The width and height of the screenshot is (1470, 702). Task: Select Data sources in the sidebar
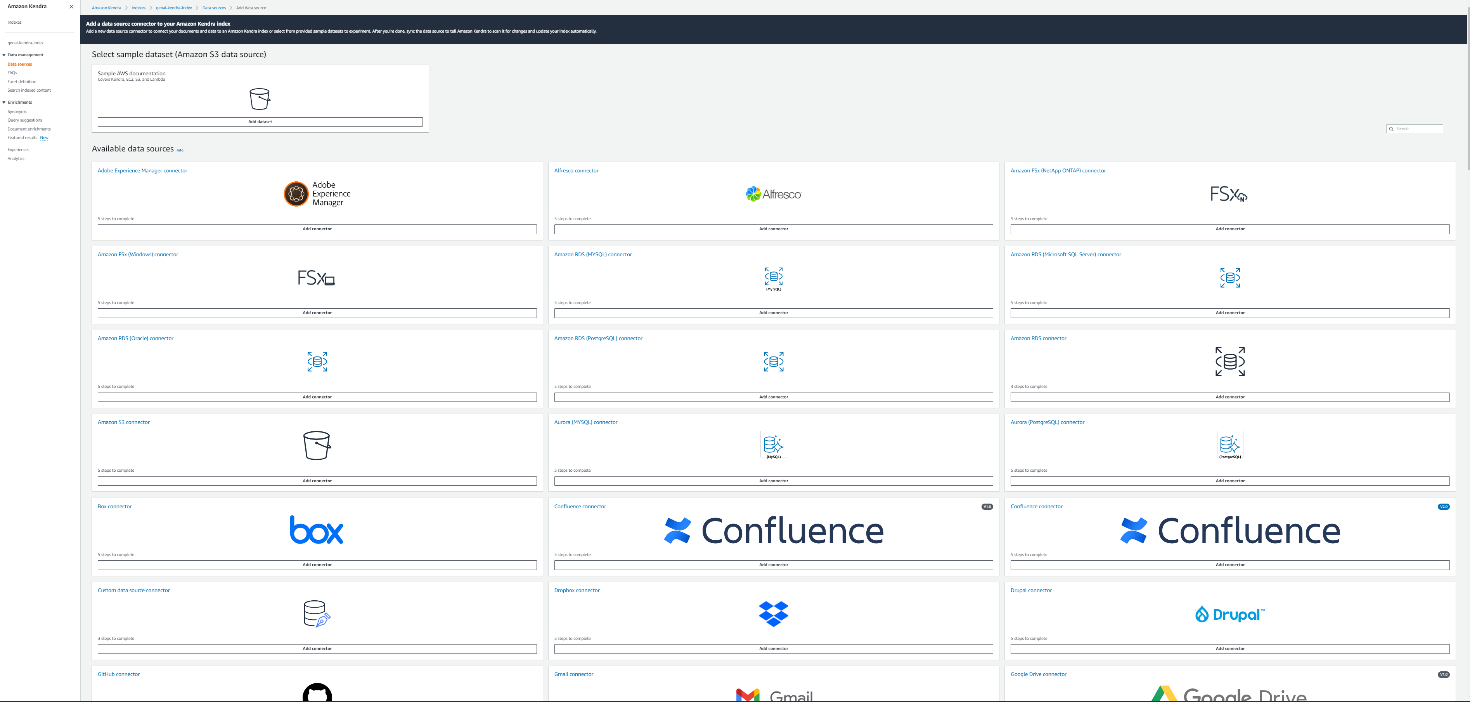(20, 64)
